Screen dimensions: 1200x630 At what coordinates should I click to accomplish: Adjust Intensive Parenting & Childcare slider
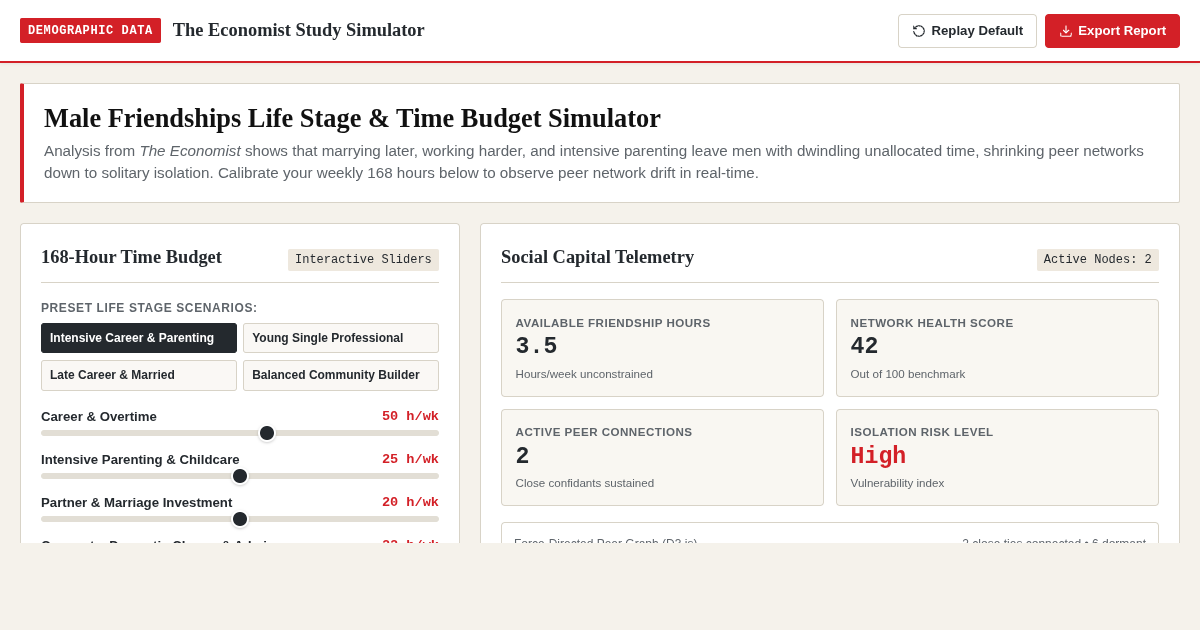(x=240, y=476)
